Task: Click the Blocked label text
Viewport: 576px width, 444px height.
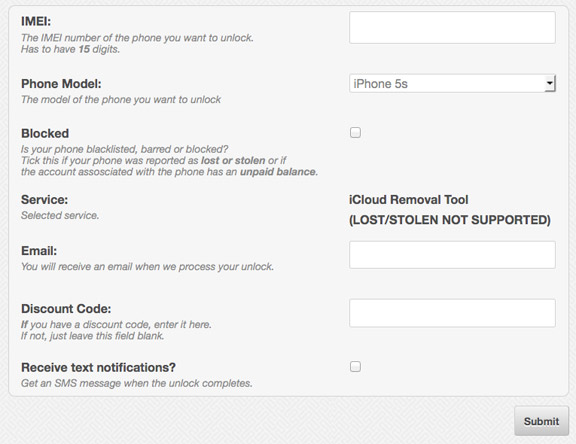Action: pyautogui.click(x=45, y=133)
